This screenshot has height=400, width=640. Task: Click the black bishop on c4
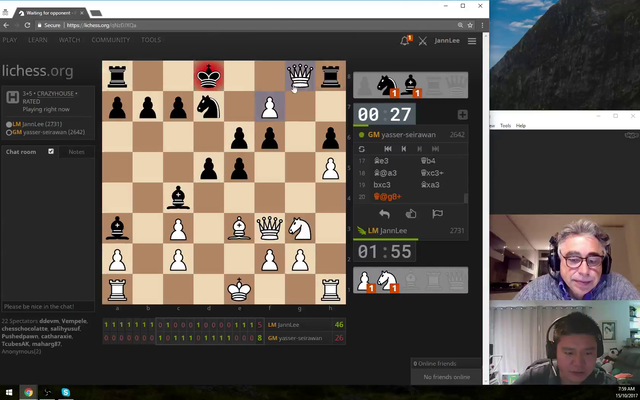178,198
